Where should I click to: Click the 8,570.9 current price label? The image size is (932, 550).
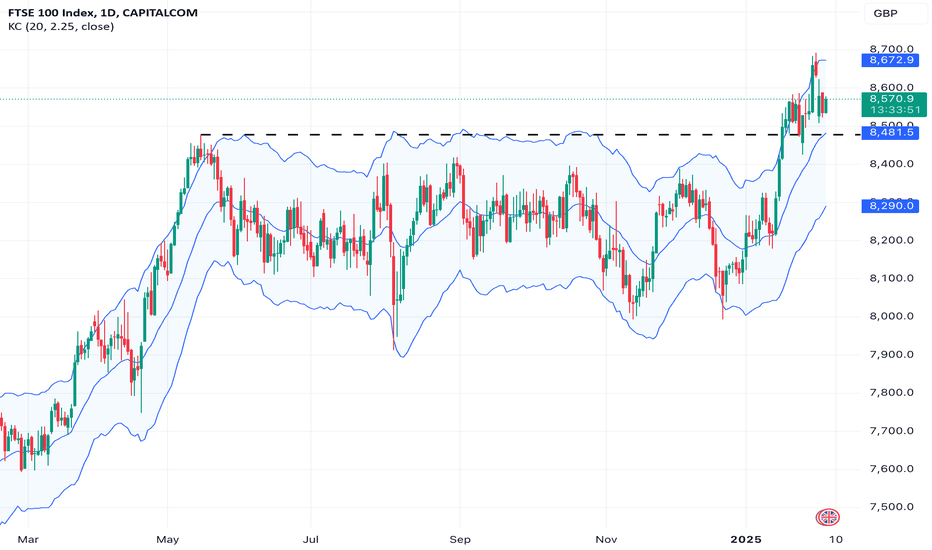(893, 99)
